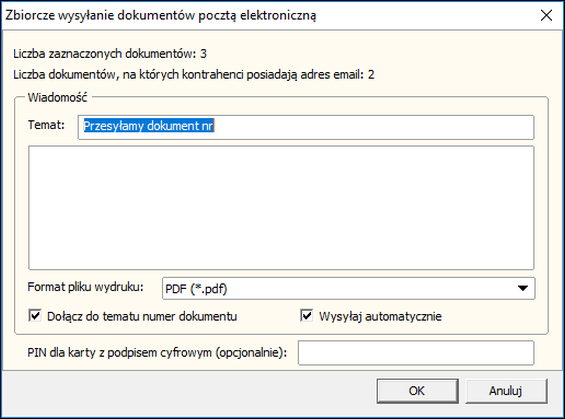Image resolution: width=565 pixels, height=419 pixels.
Task: Toggle the Dołącz do tematu numer dokumentu checkbox
Action: pyautogui.click(x=35, y=316)
